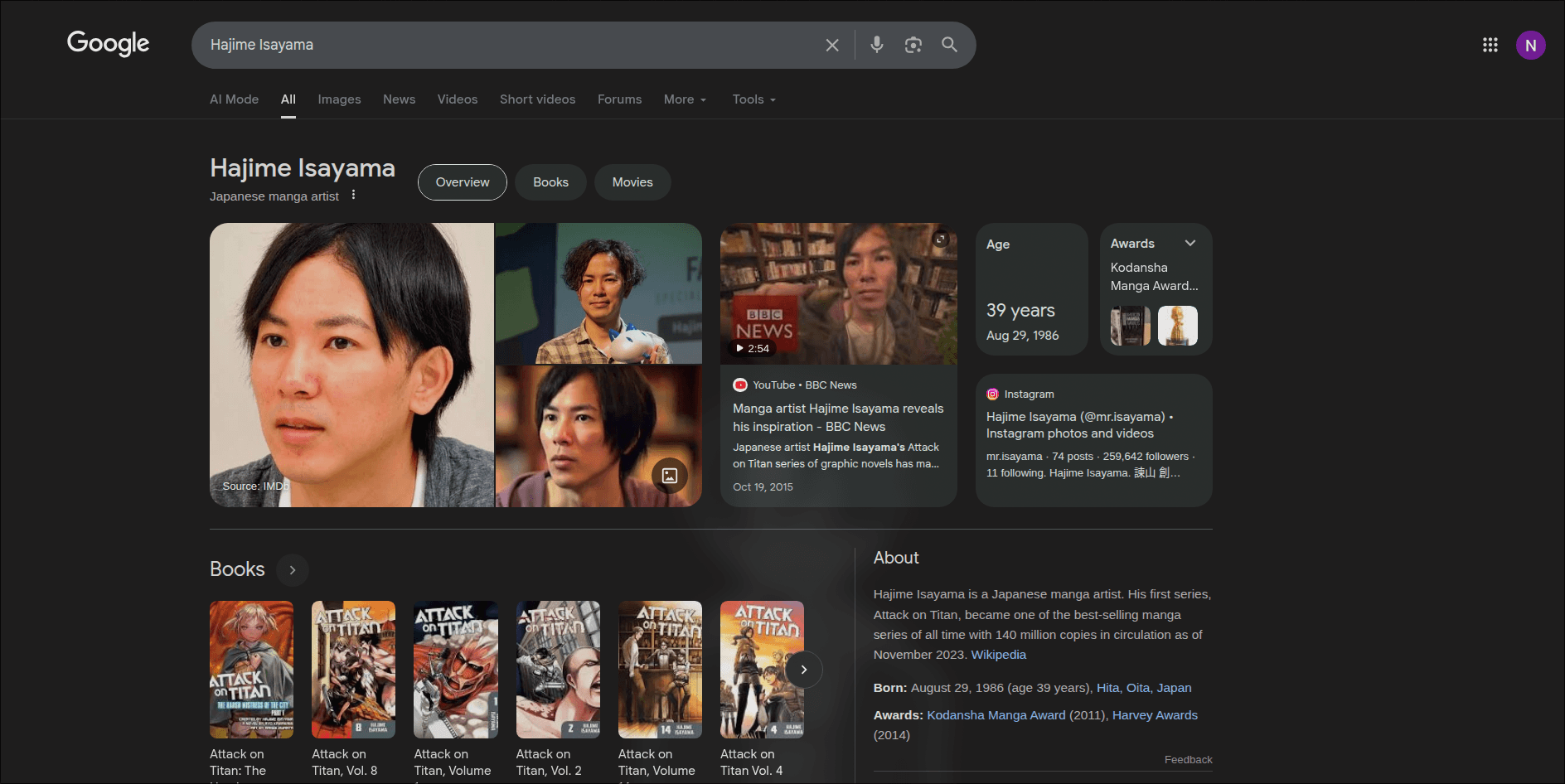Collapse the Awards panel with its chevron
Viewport: 1565px width, 784px height.
click(1190, 243)
